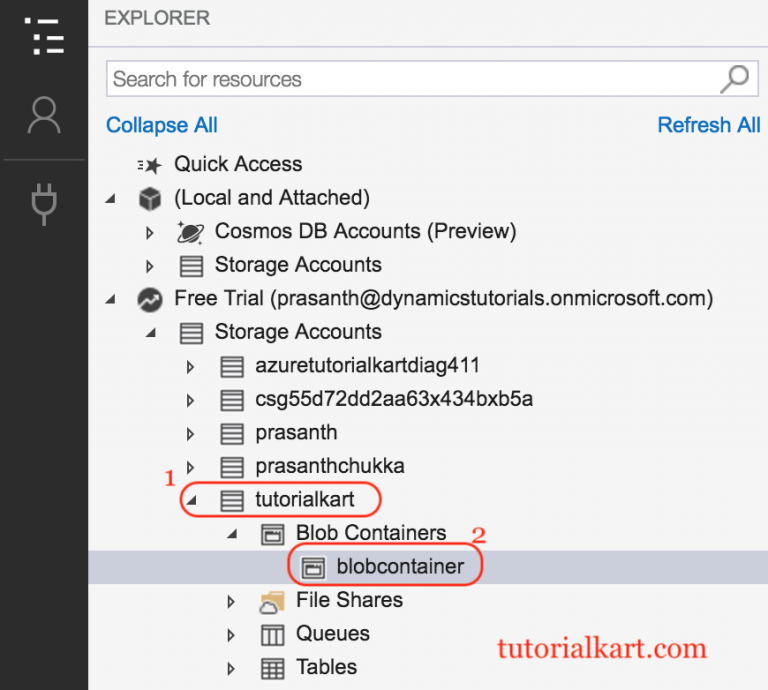This screenshot has width=768, height=690.
Task: Collapse the Blob Containers node
Action: point(232,534)
